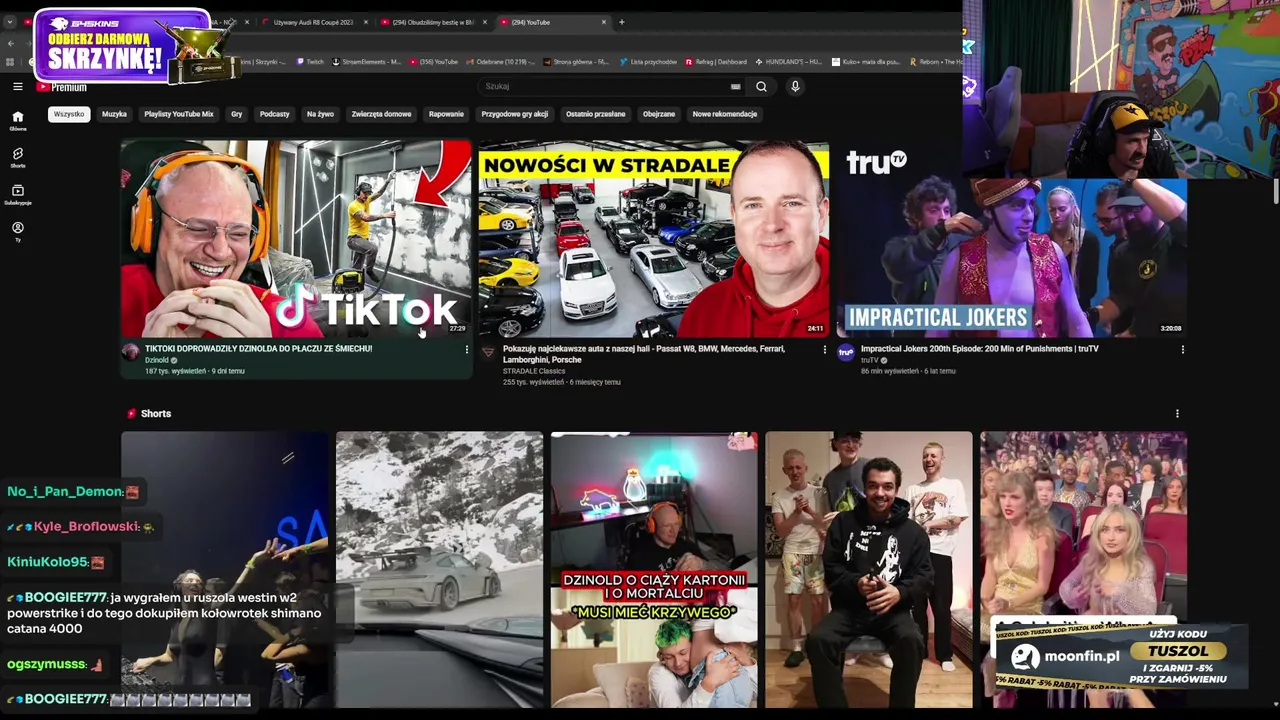This screenshot has height=720, width=1280.
Task: Open the Twitch bookmark
Action: [310, 62]
